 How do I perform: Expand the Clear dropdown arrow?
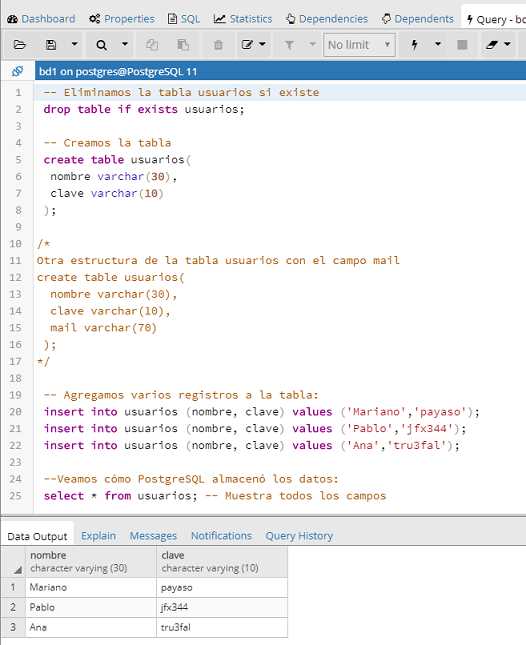click(507, 44)
